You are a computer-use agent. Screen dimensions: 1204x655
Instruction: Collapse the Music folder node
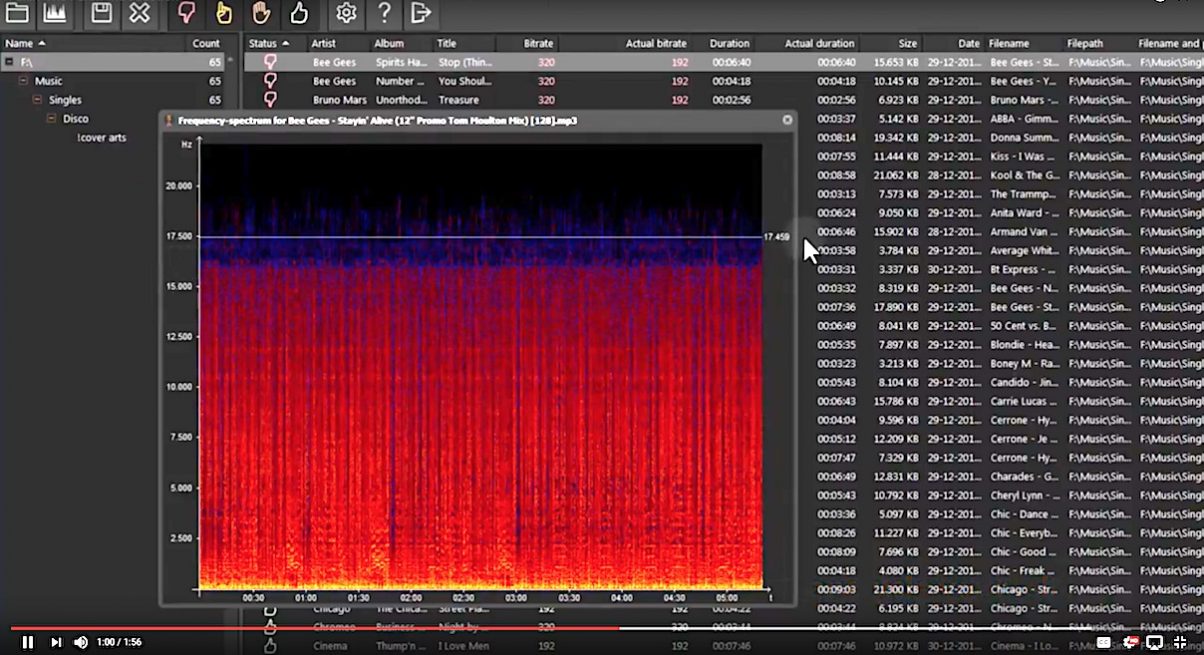point(24,81)
